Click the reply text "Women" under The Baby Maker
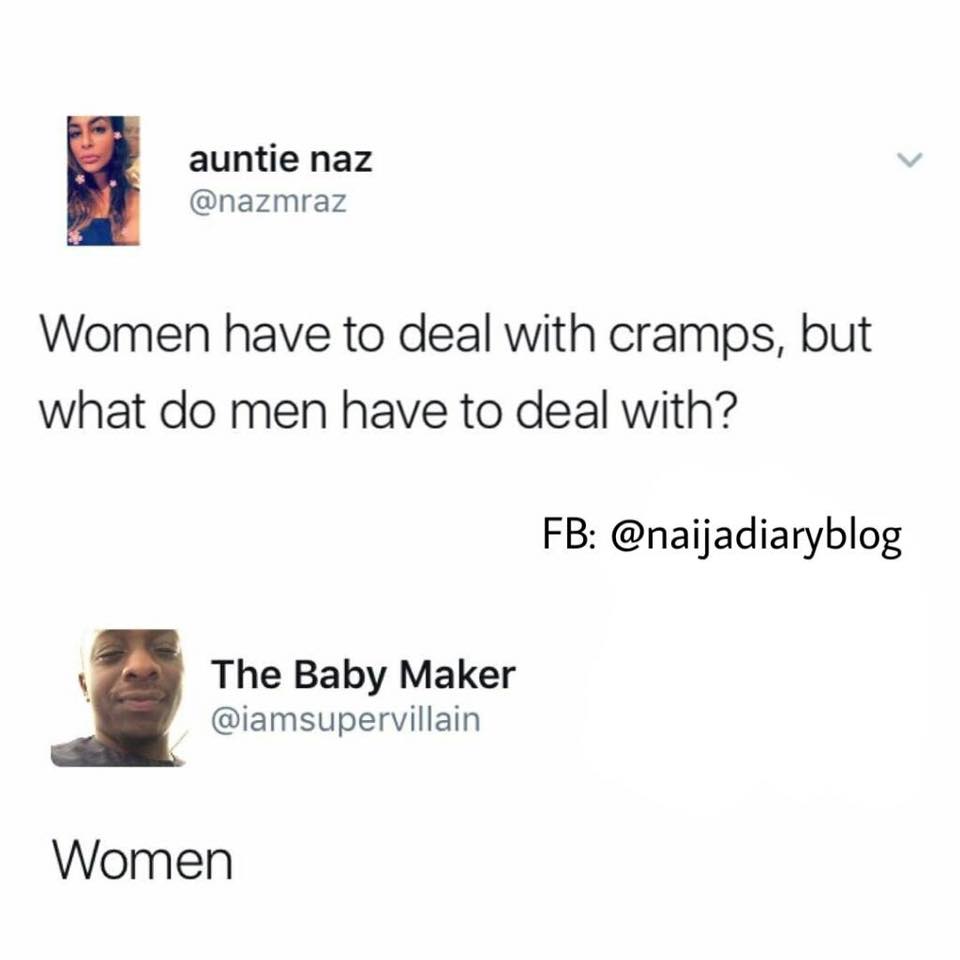The width and height of the screenshot is (960, 960). [x=143, y=860]
